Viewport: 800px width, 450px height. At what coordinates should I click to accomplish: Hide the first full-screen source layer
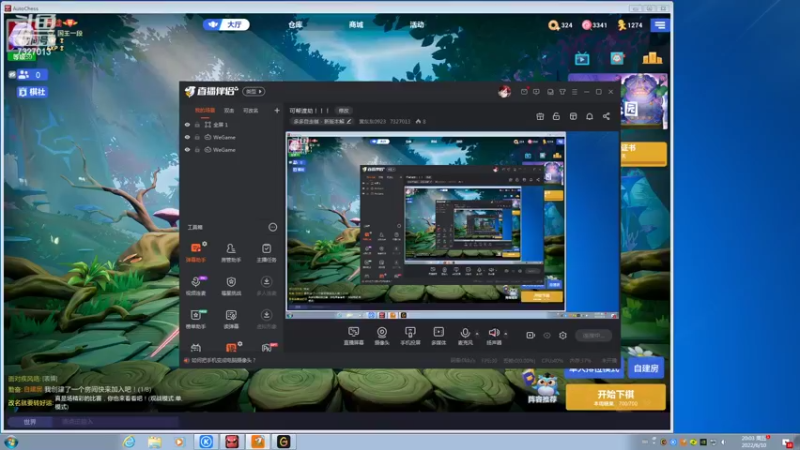click(187, 124)
